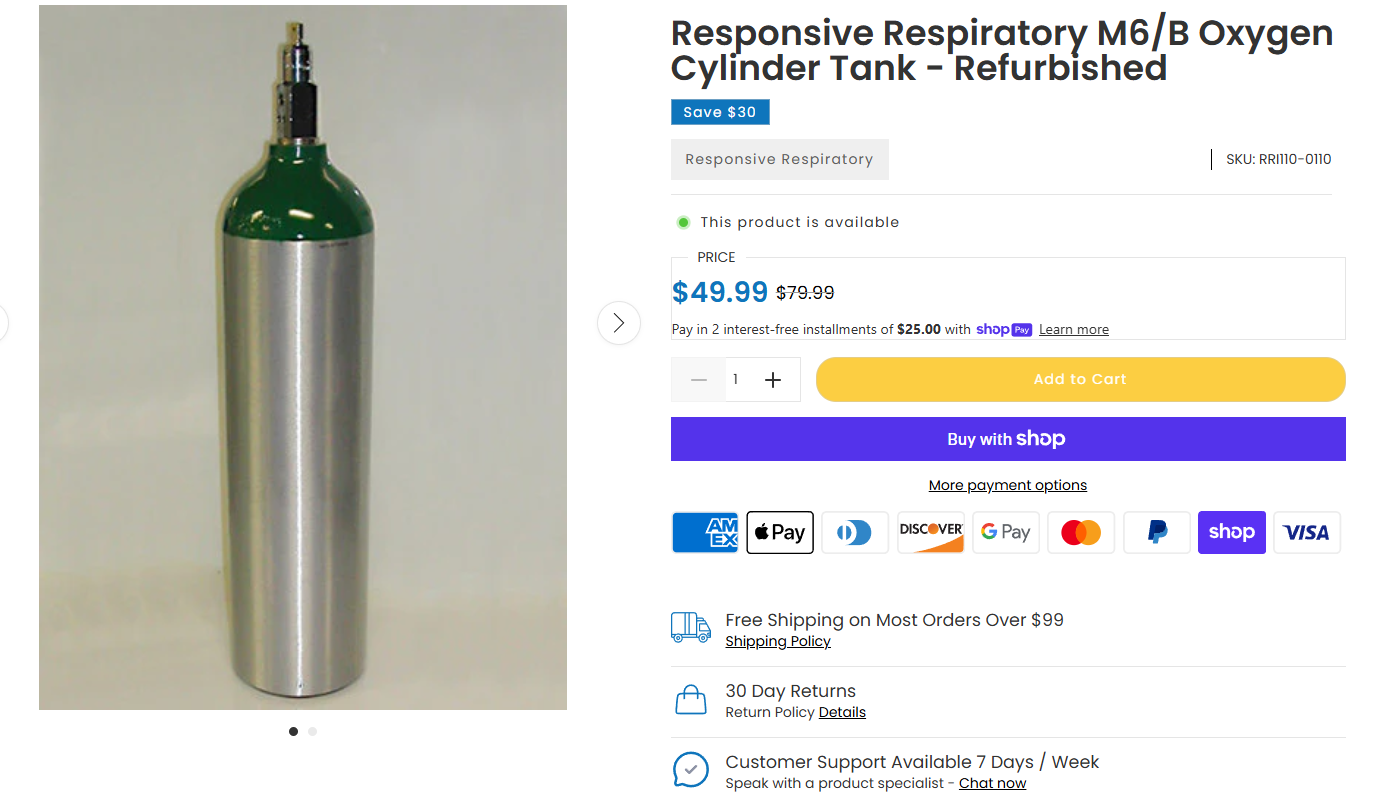Click the delivery truck shipping icon
Screen dimensions: 1400x803
(x=691, y=628)
